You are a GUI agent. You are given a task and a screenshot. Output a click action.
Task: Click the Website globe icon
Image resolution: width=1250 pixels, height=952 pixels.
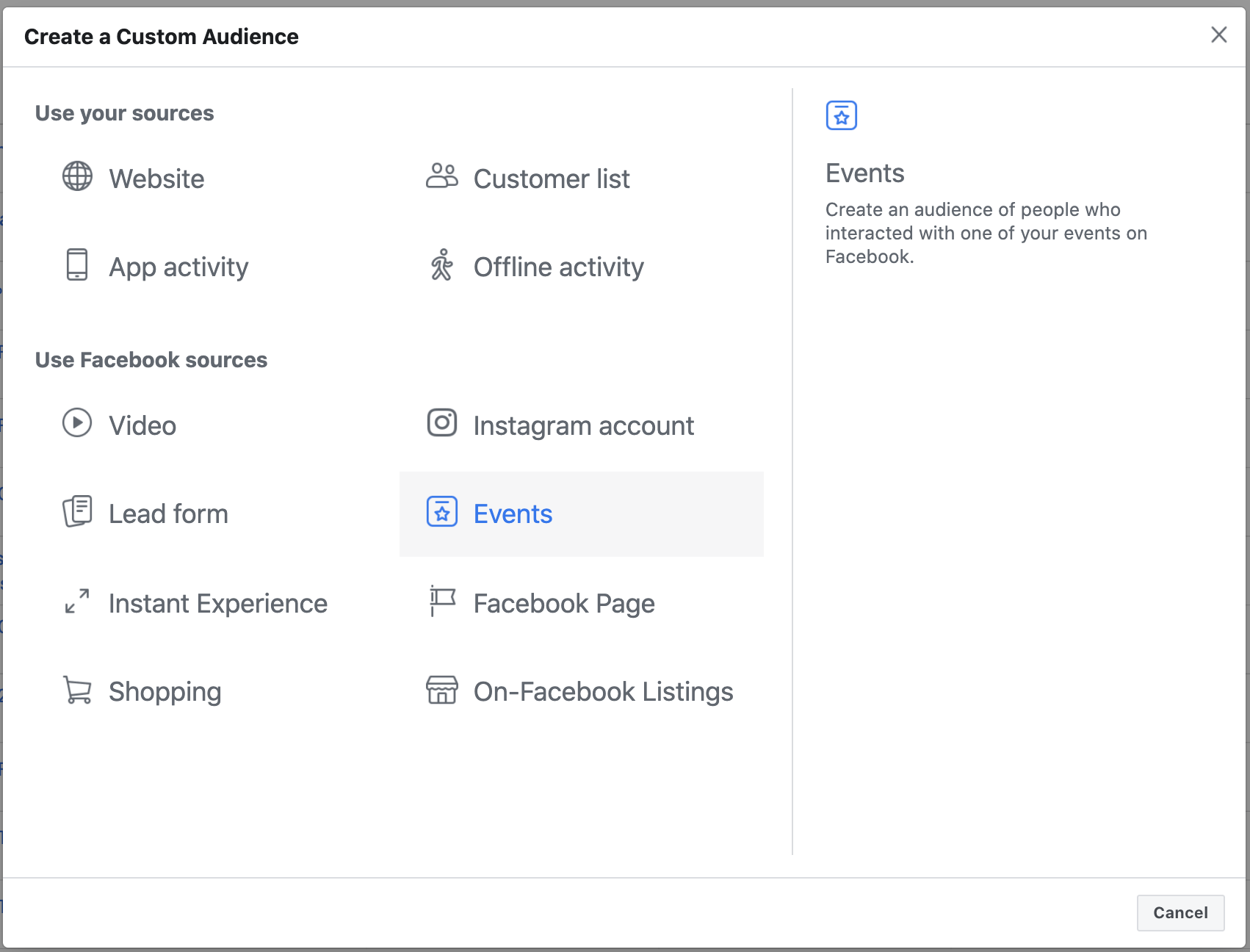tap(77, 176)
